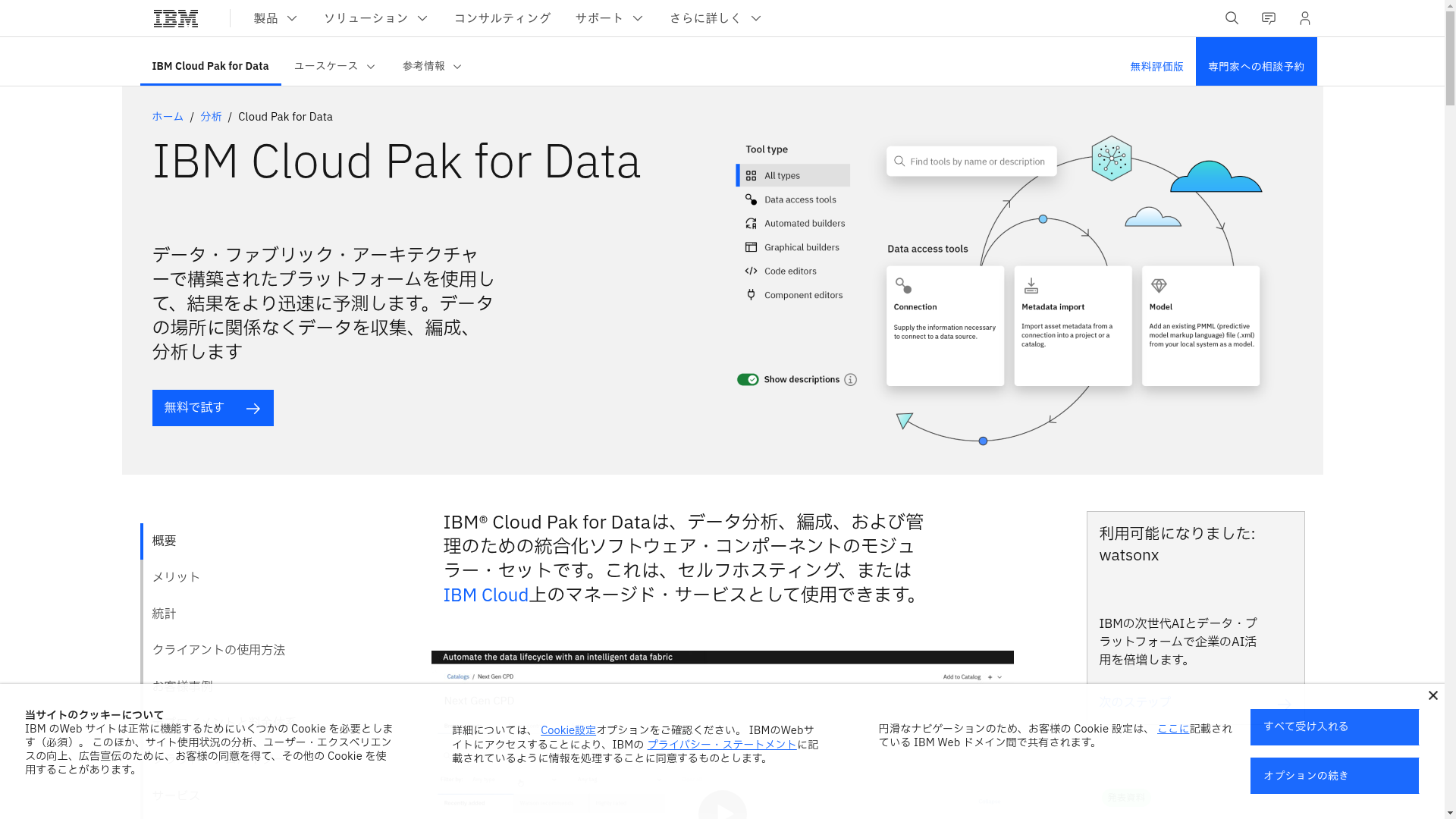Click the Connection card icon
The height and width of the screenshot is (819, 1456).
pos(902,285)
